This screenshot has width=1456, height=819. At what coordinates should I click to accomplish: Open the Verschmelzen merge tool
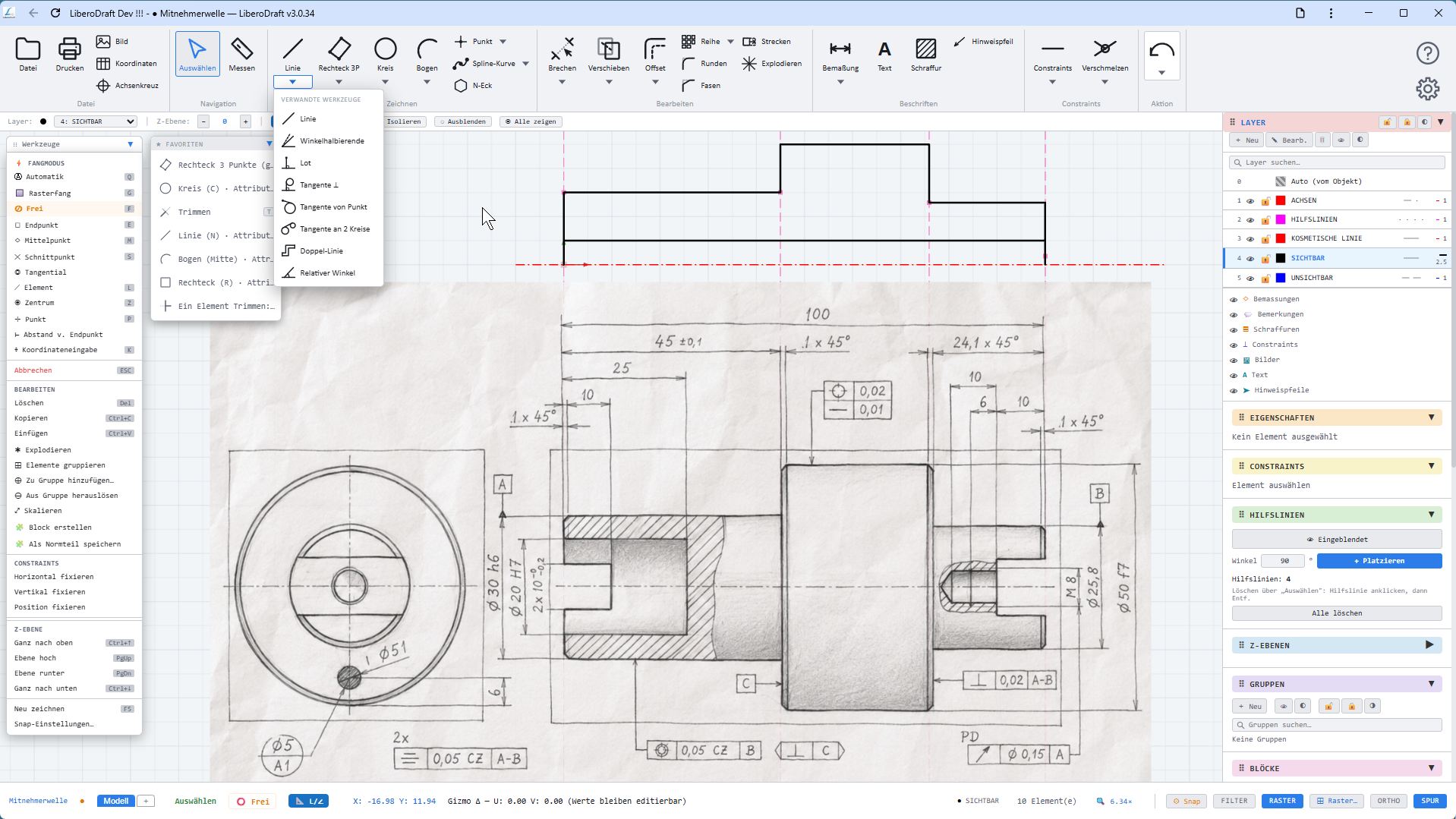pos(1105,54)
